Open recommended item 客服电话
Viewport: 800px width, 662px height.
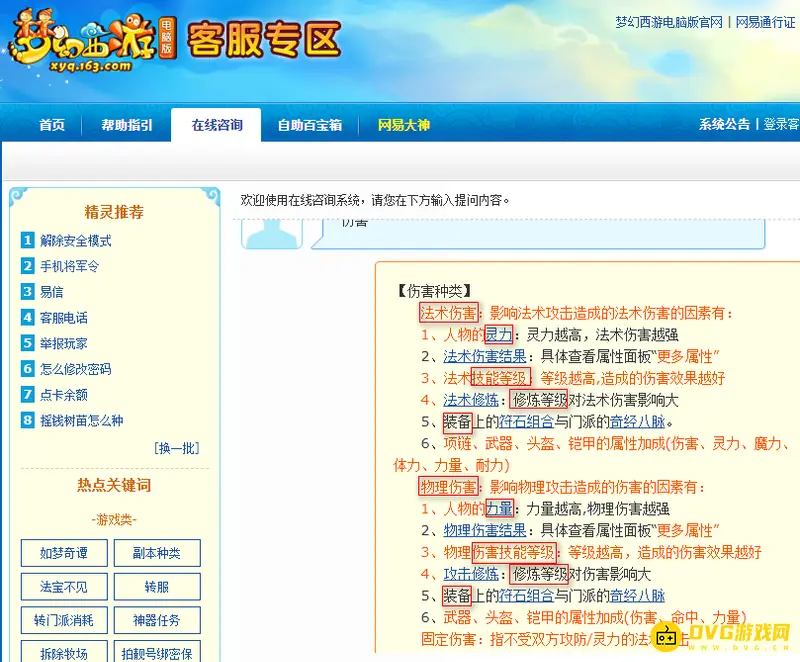pyautogui.click(x=64, y=318)
